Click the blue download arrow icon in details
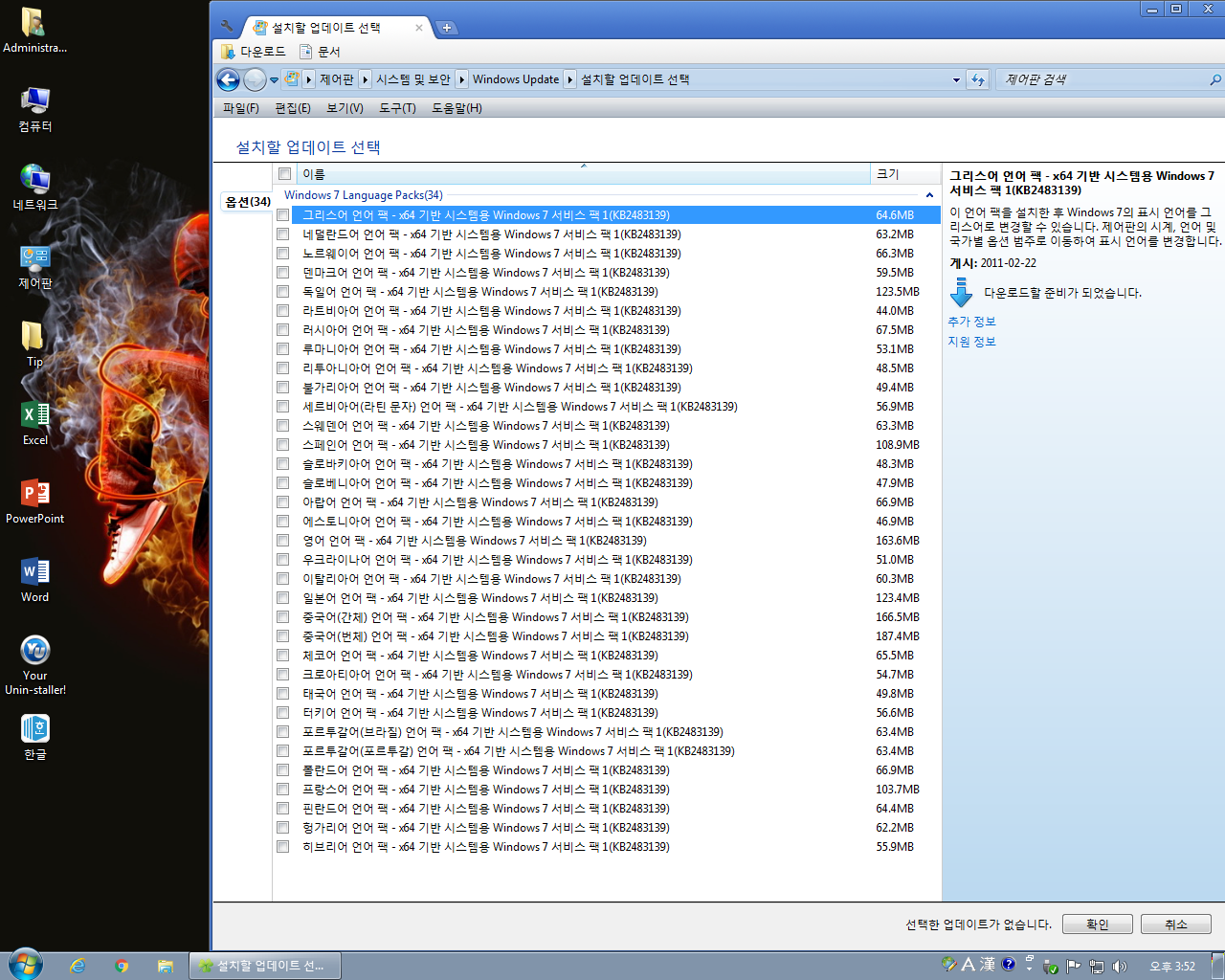This screenshot has width=1225, height=980. coord(961,292)
